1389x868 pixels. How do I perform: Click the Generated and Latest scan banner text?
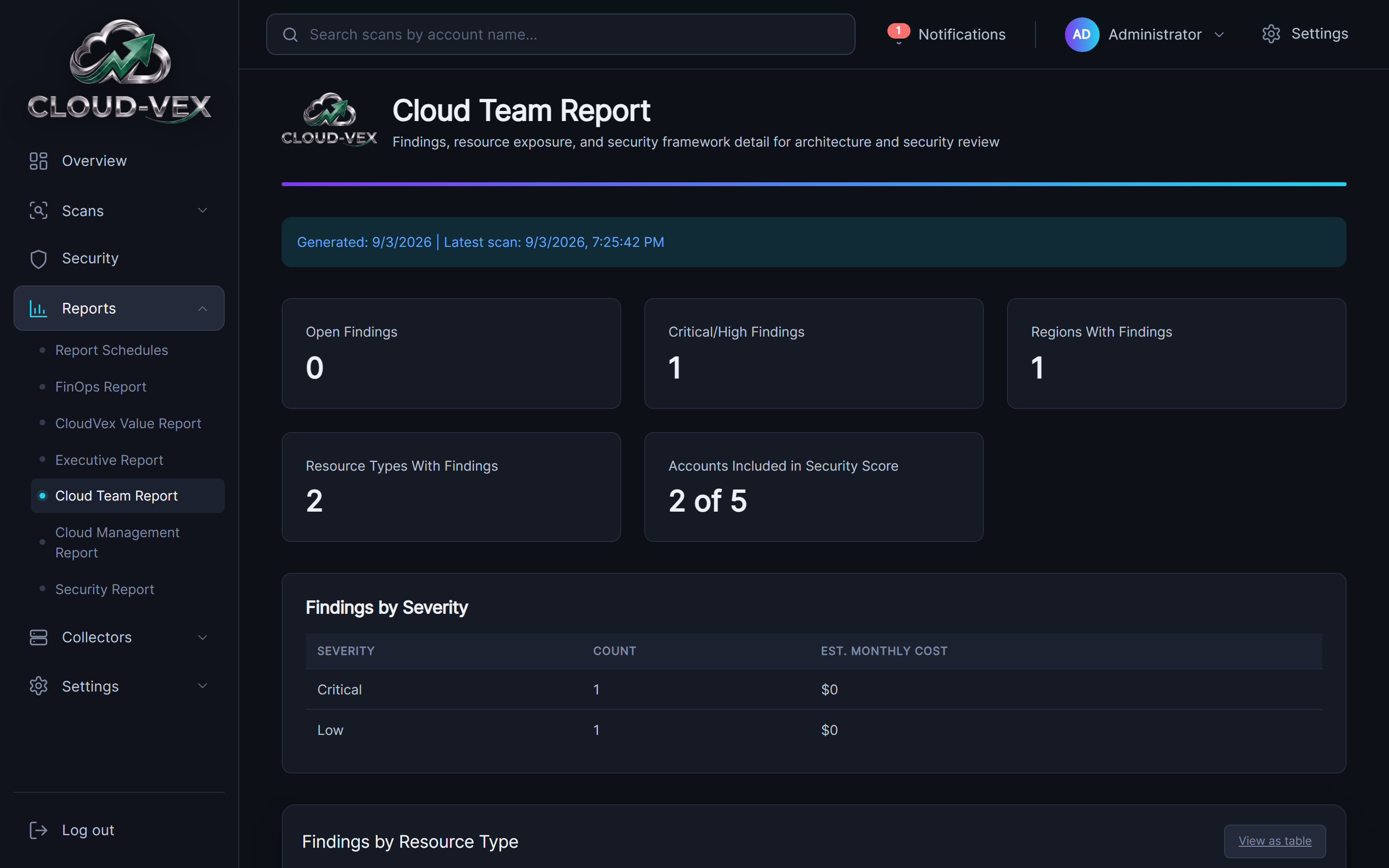(x=480, y=242)
